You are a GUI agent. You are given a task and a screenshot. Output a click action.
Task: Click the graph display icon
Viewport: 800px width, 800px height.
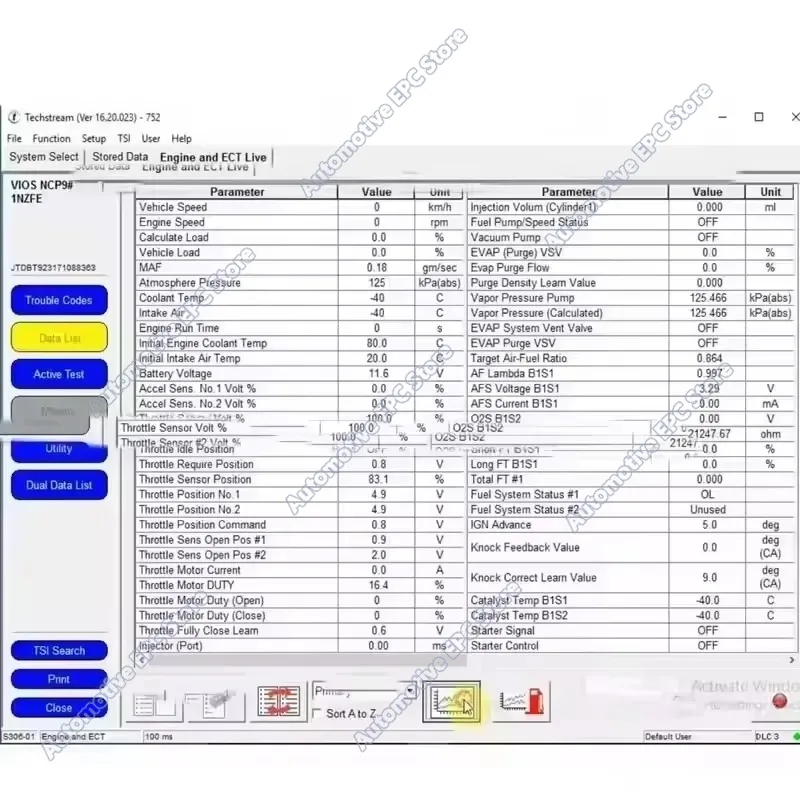point(452,702)
